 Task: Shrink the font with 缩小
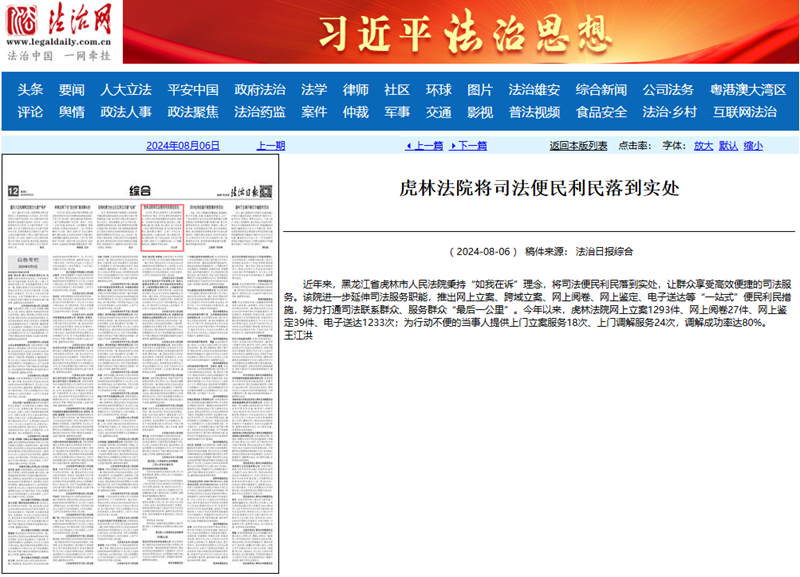click(753, 145)
